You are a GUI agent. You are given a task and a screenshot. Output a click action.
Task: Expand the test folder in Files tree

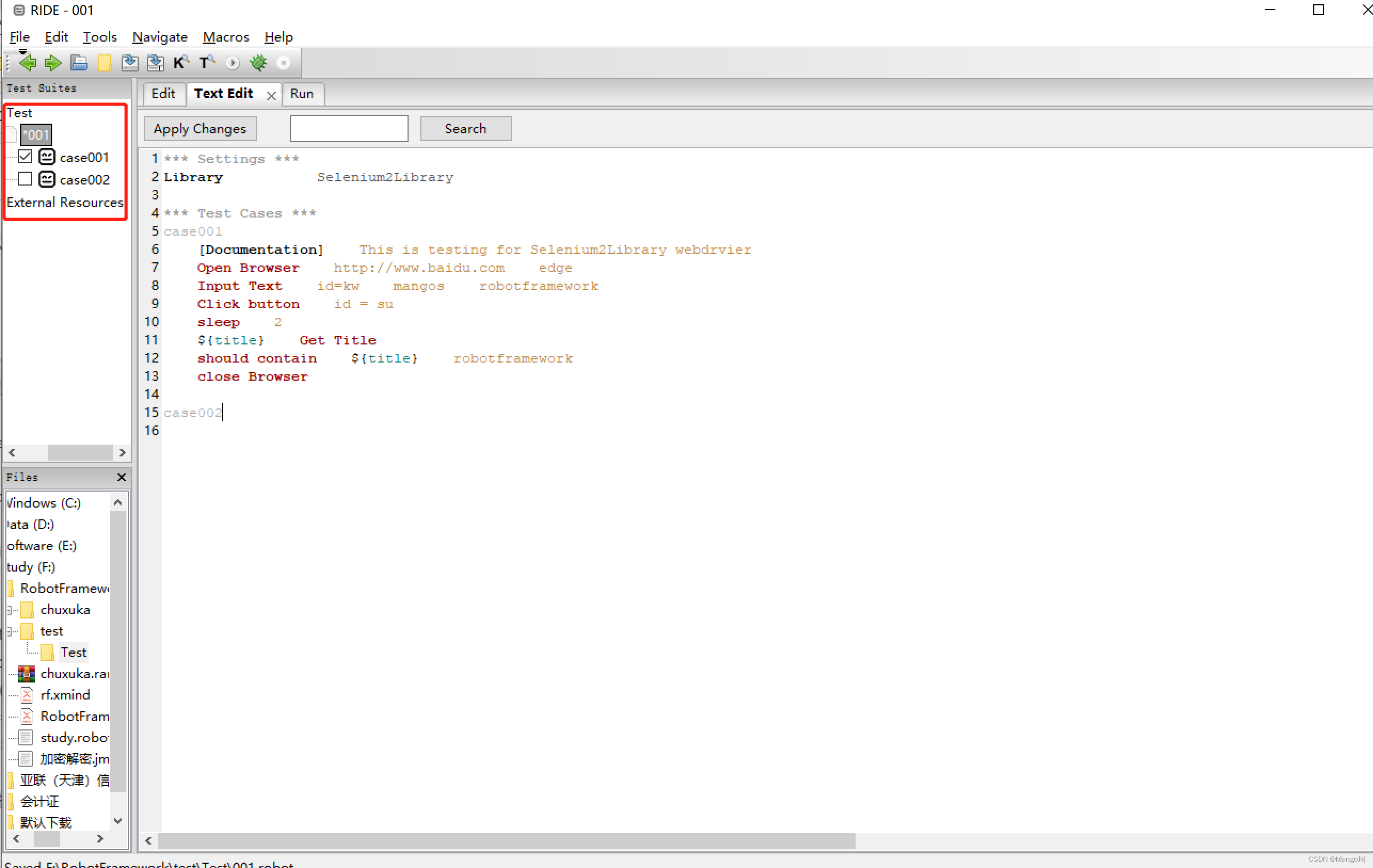pyautogui.click(x=10, y=631)
